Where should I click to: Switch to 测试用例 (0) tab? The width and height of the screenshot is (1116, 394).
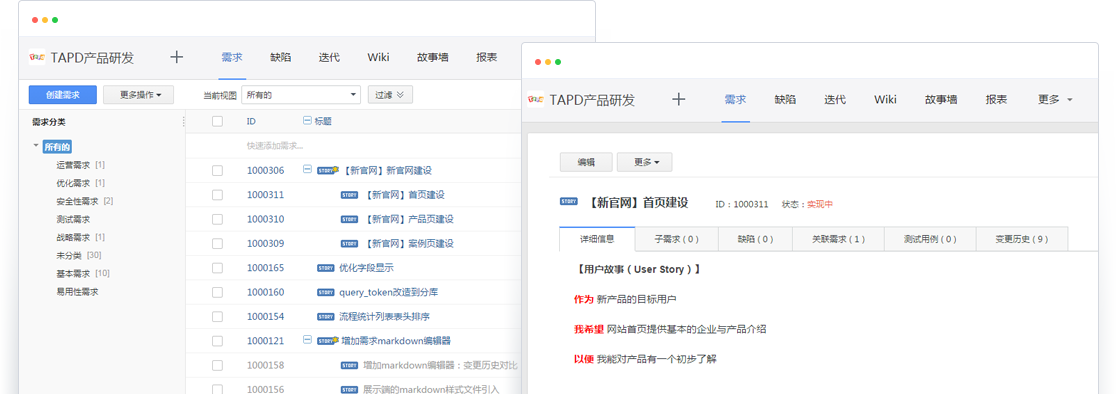(x=930, y=239)
